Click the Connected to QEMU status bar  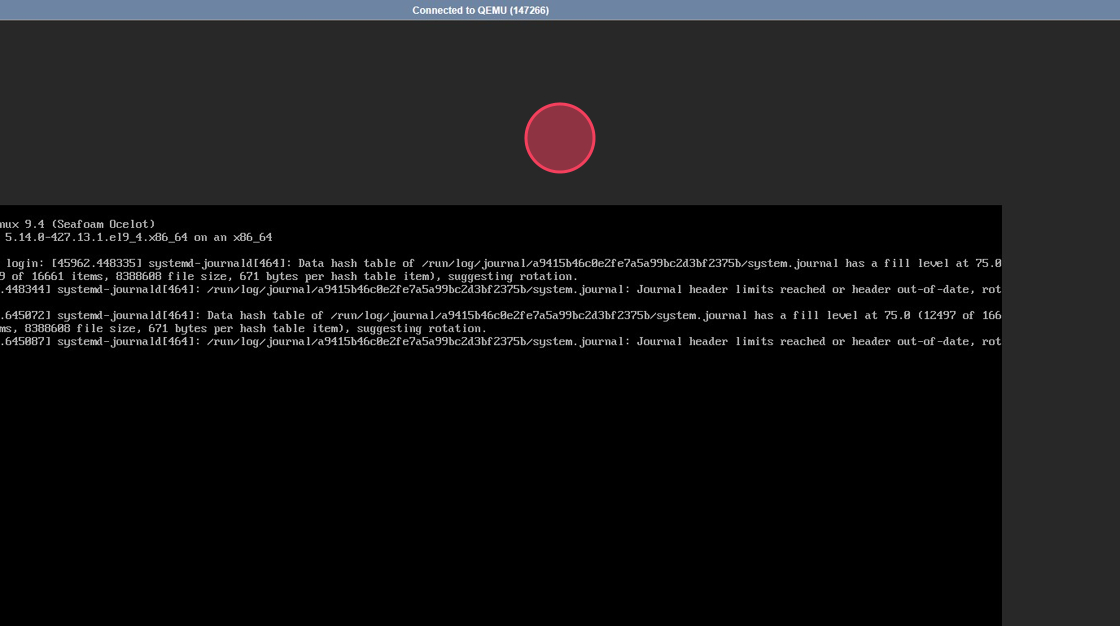click(x=480, y=10)
